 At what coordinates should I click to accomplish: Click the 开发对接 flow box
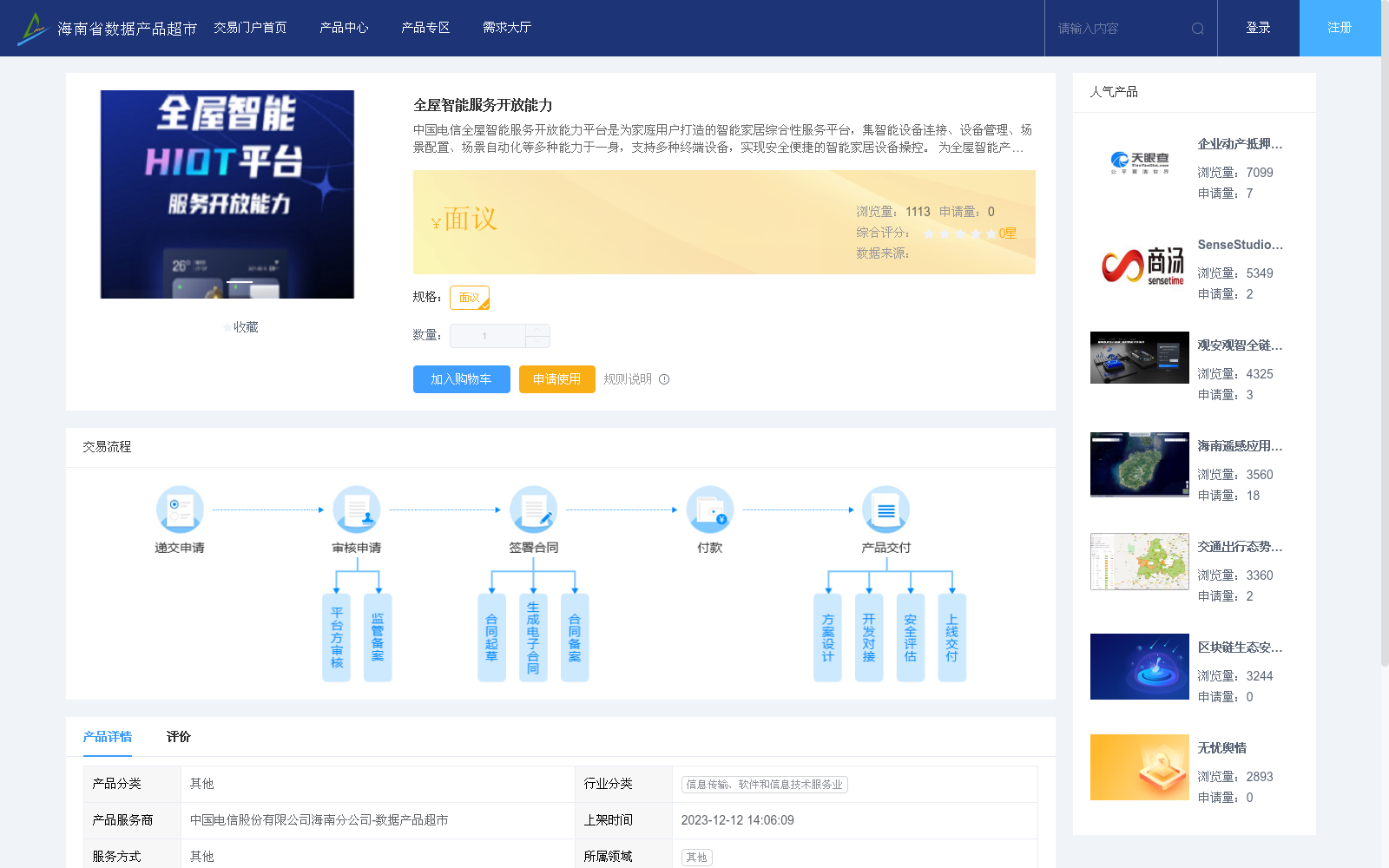point(869,638)
